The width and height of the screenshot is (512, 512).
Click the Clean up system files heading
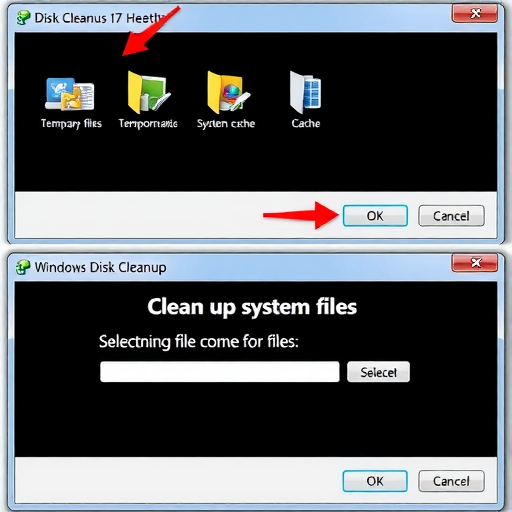point(252,307)
